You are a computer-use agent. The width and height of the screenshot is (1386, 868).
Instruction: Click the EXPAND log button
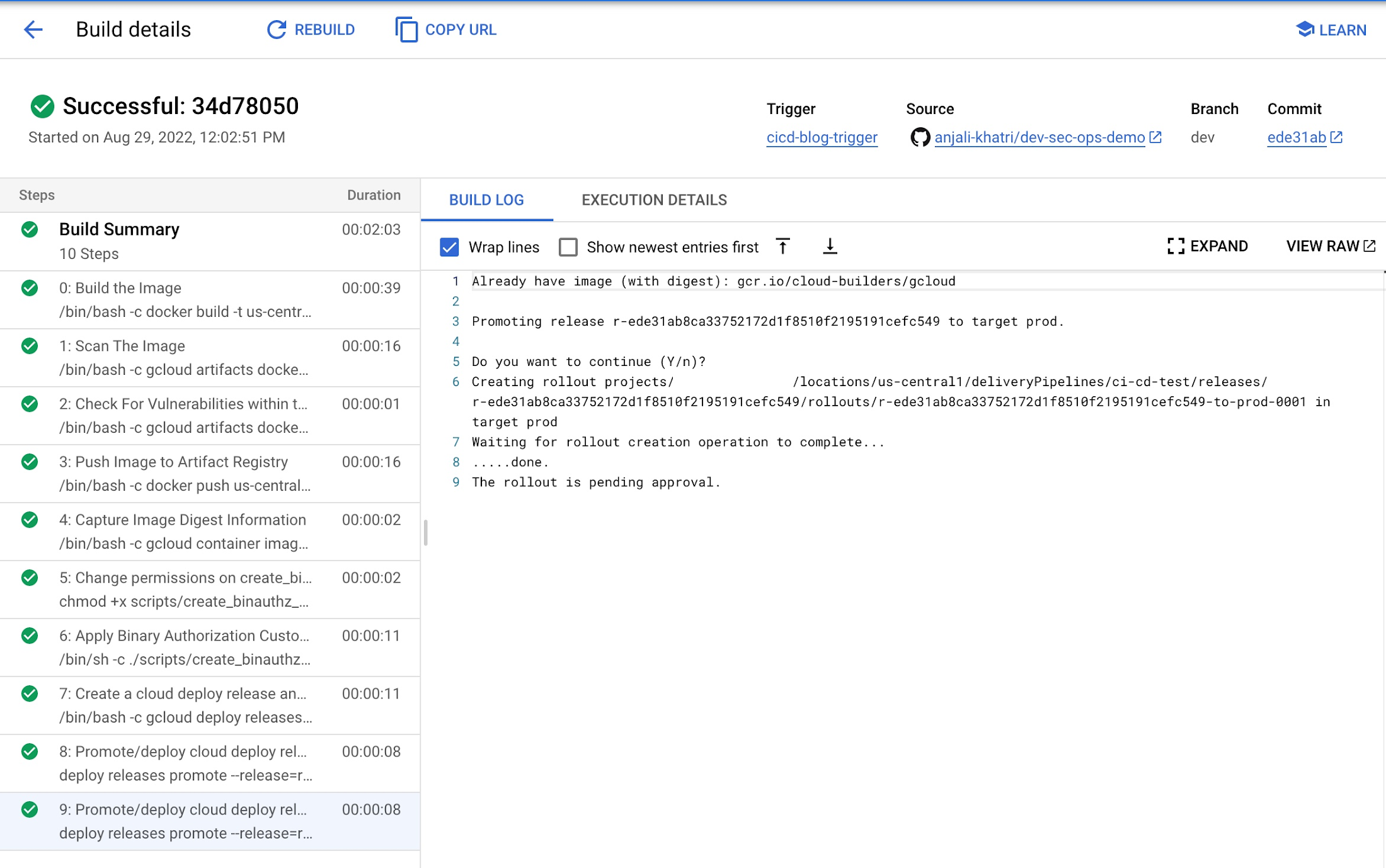pos(1207,246)
